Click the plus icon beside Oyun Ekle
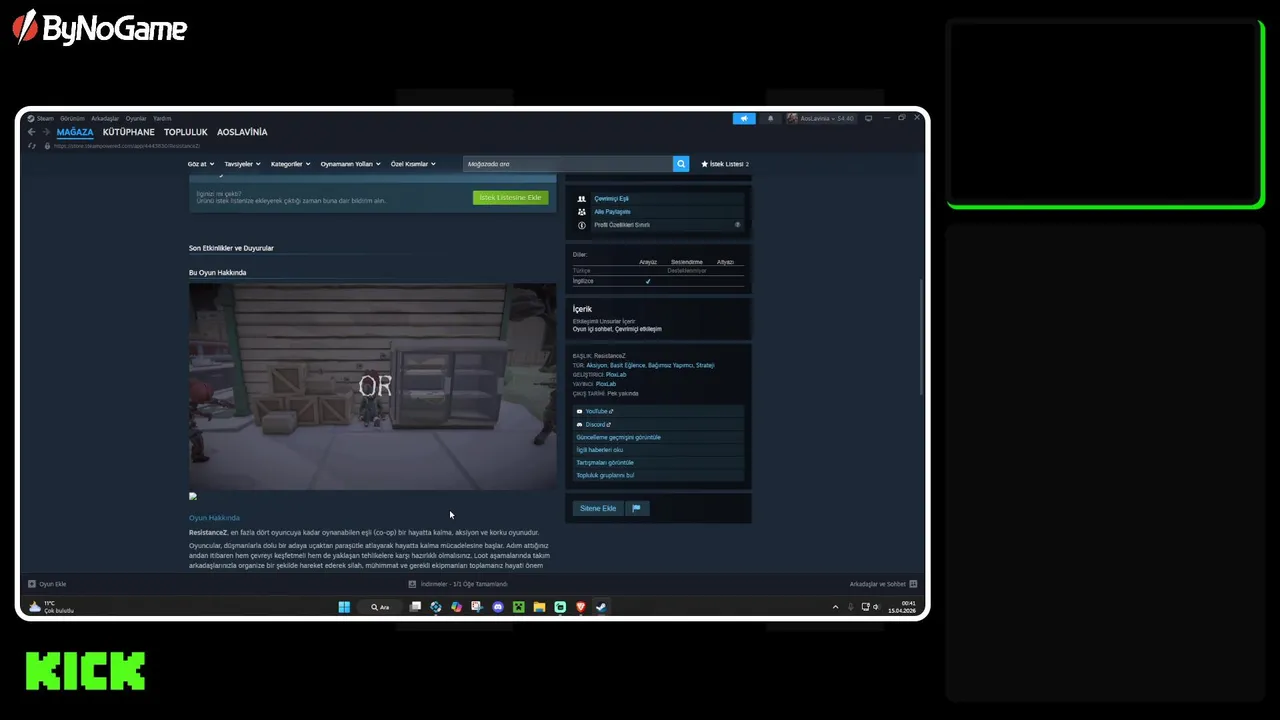The image size is (1280, 720). [32, 584]
